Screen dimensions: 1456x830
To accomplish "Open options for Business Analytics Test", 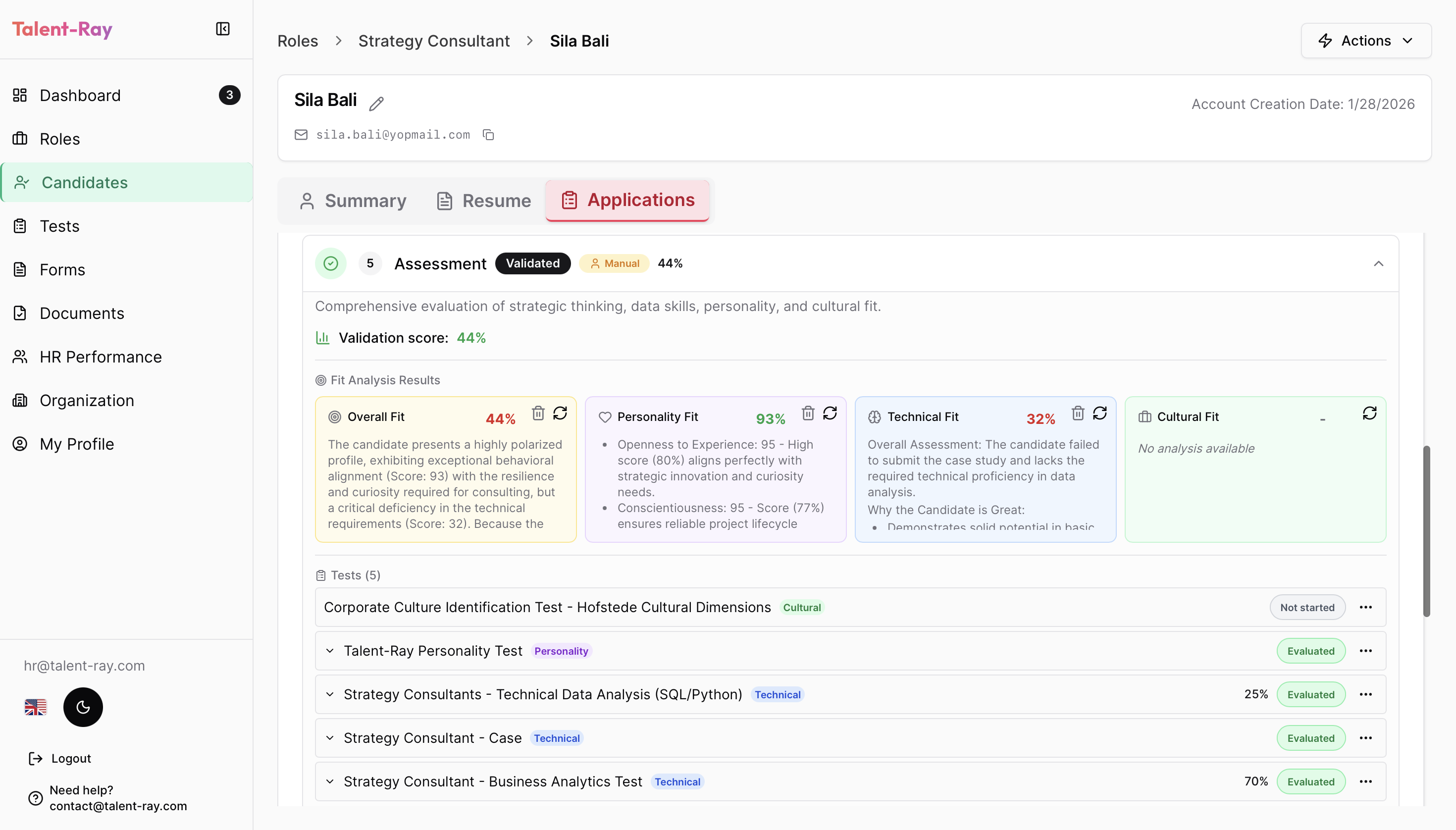I will (x=1365, y=781).
